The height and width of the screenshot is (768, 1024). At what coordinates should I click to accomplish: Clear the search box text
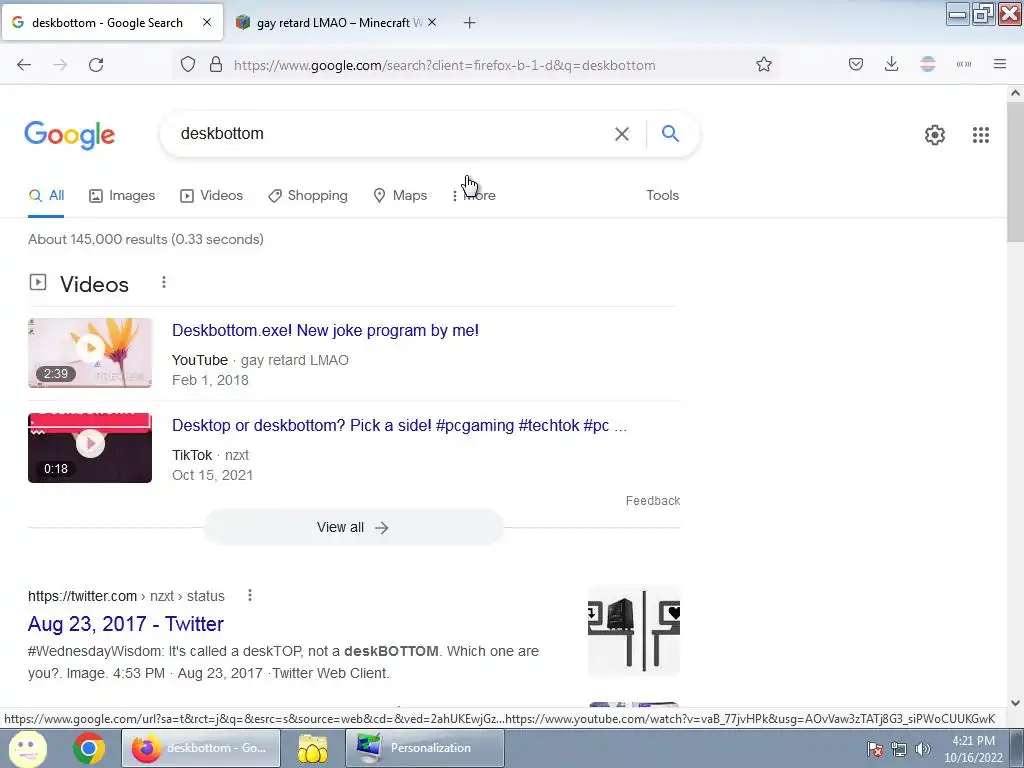622,134
